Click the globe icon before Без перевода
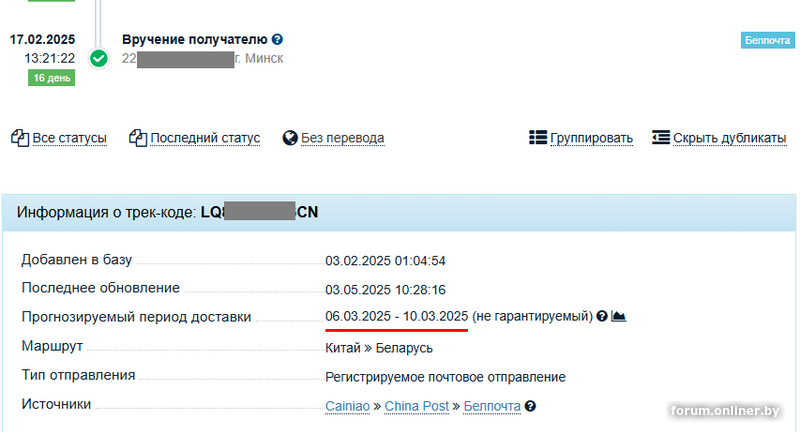800x432 pixels. coord(290,138)
